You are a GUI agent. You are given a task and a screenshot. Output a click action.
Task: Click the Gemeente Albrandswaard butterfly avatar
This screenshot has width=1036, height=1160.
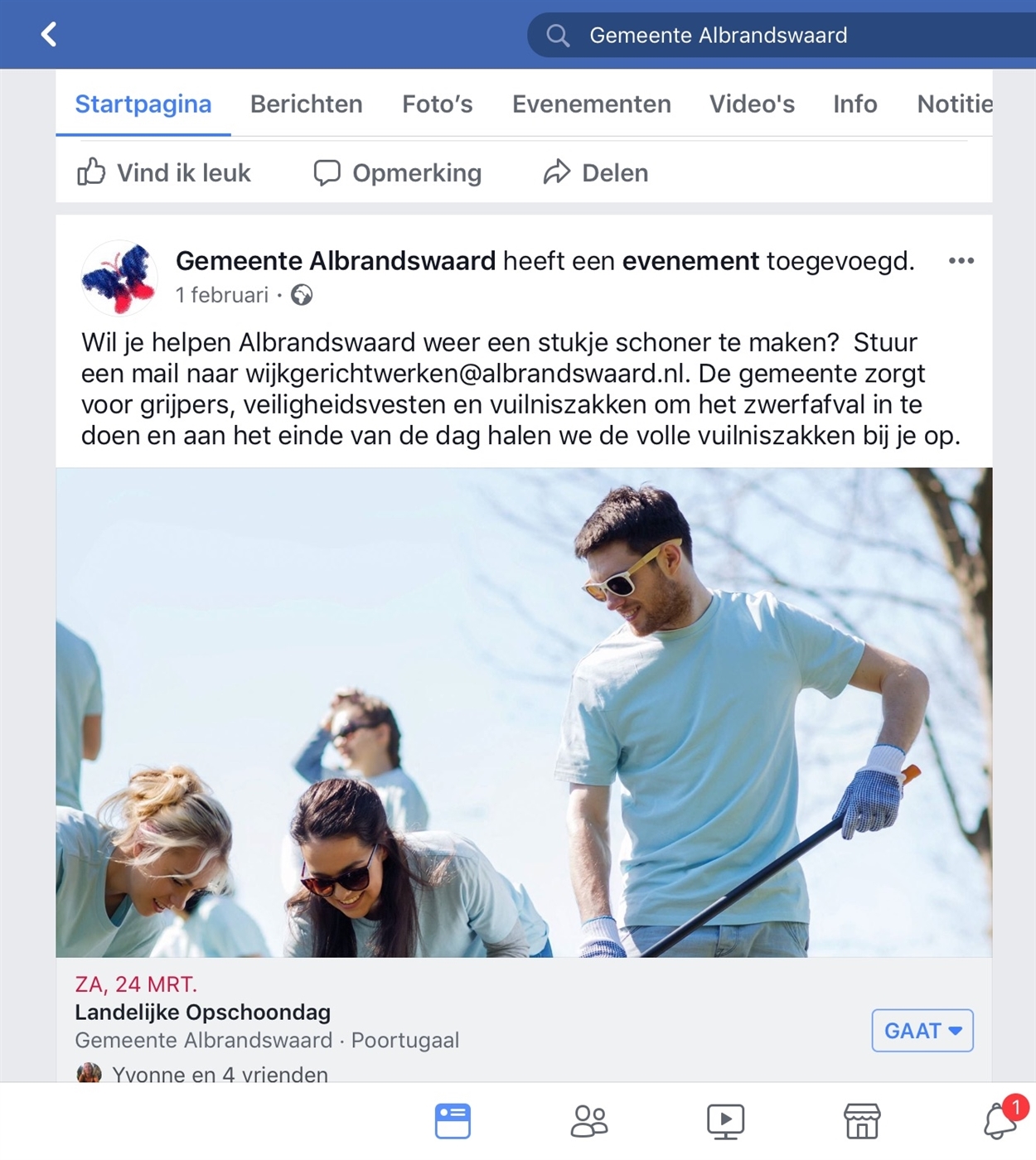tap(119, 278)
